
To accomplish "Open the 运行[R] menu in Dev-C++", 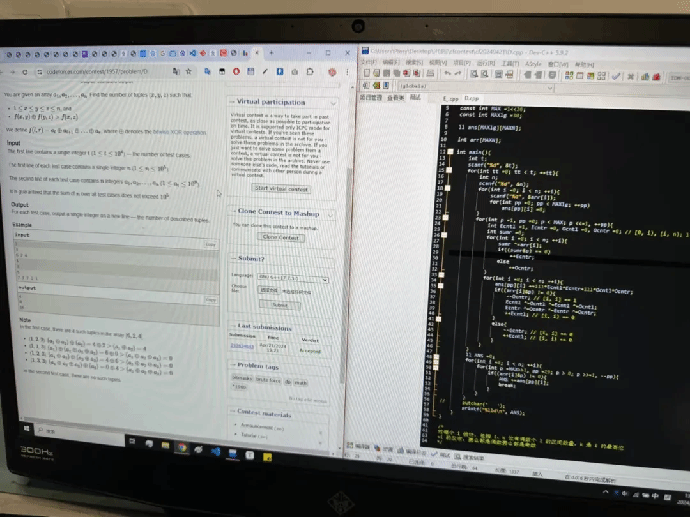I will (x=486, y=63).
